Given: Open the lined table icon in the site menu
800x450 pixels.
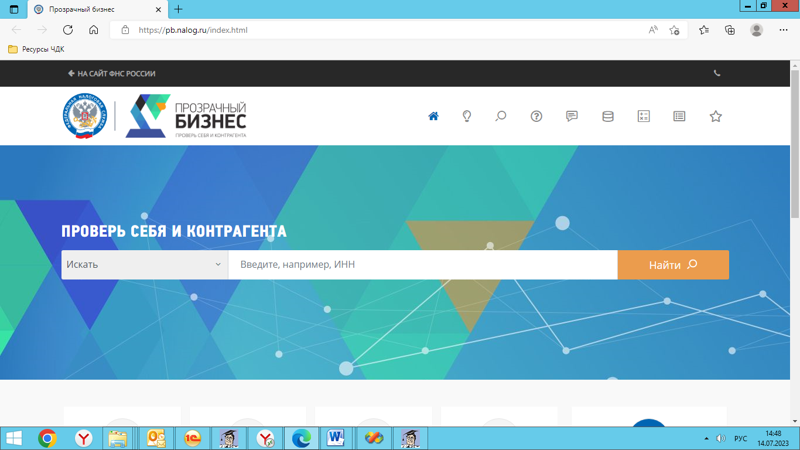Looking at the screenshot, I should [x=679, y=116].
